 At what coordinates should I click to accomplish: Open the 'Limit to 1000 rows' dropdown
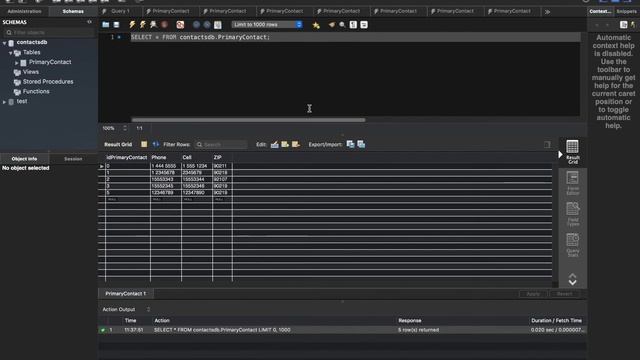267,25
